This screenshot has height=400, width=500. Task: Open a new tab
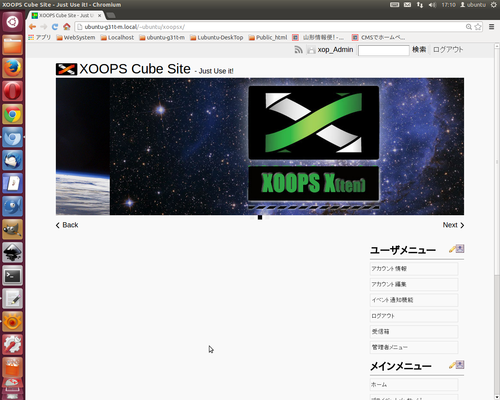tap(111, 15)
